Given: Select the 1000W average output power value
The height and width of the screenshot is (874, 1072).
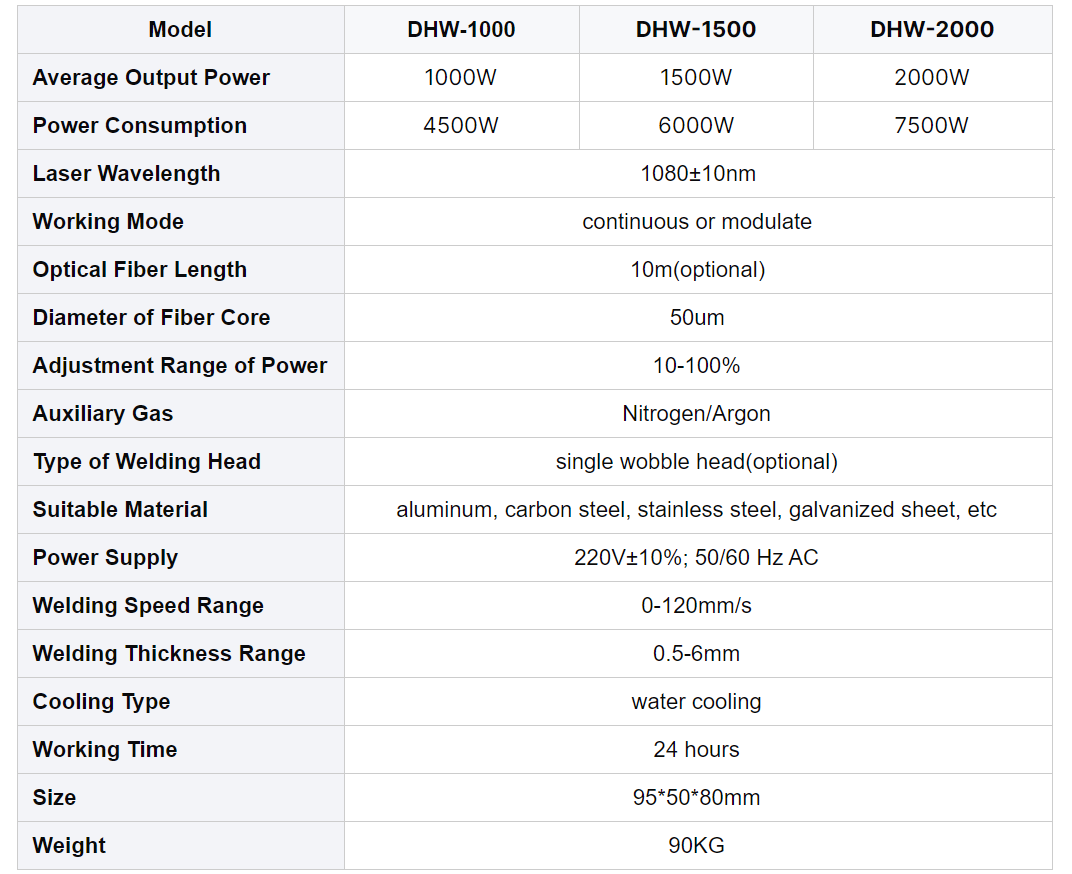Looking at the screenshot, I should (461, 77).
